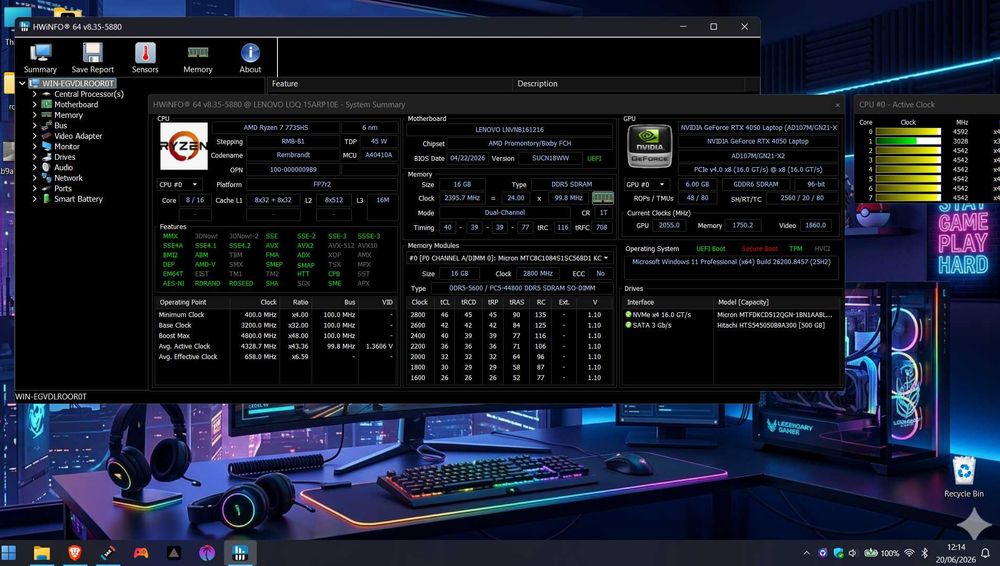The image size is (1000, 566).
Task: Open the Wi-Fi tray icon
Action: point(909,553)
